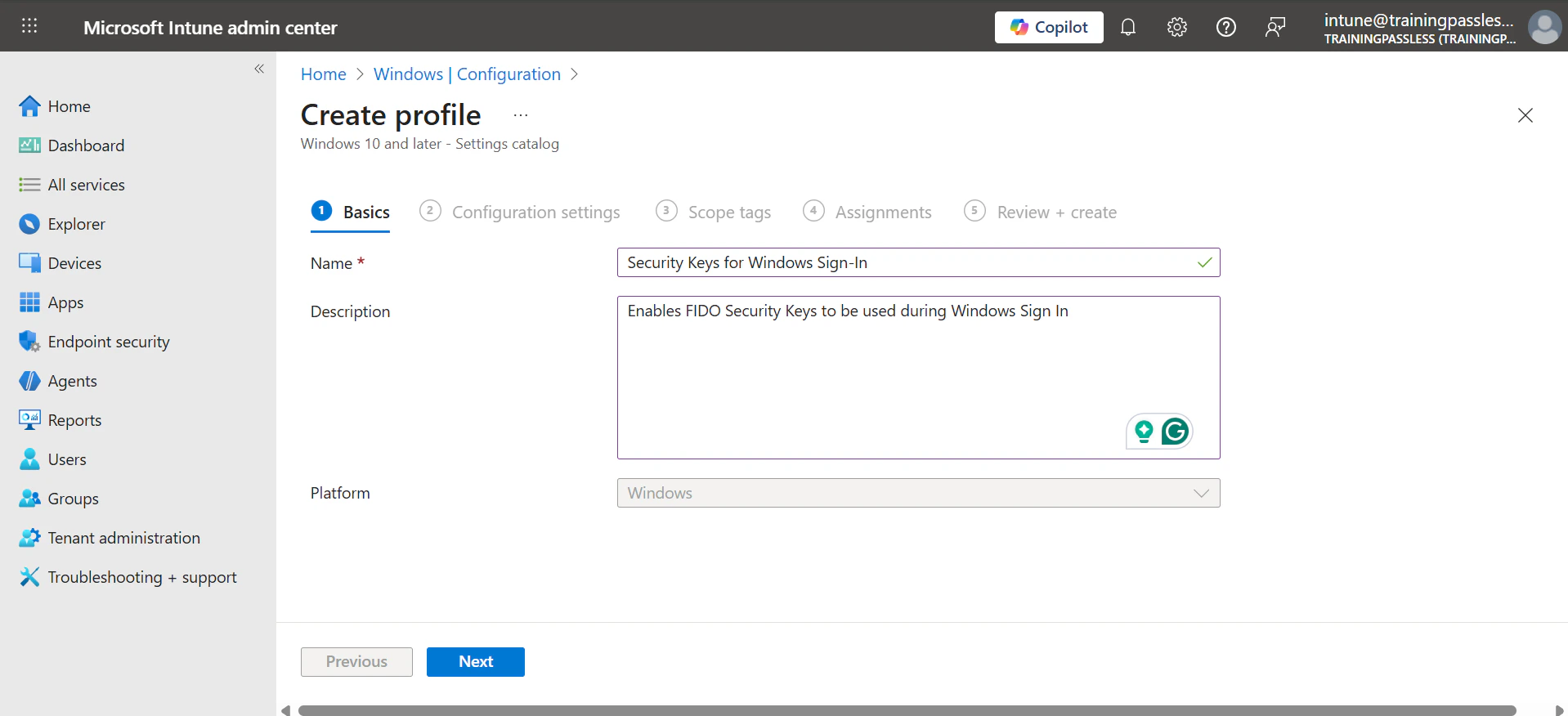Open Copilot from the header
The height and width of the screenshot is (716, 1568).
pyautogui.click(x=1049, y=27)
